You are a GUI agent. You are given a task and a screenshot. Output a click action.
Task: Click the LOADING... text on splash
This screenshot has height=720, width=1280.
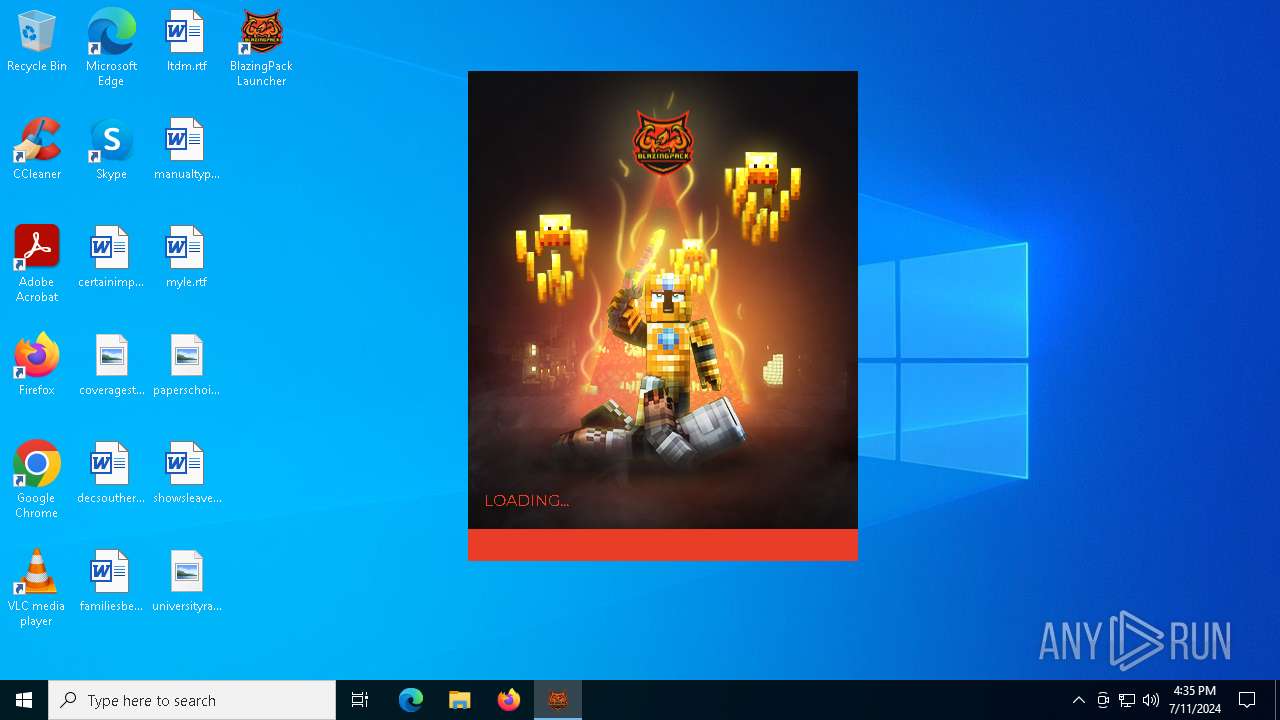[527, 500]
